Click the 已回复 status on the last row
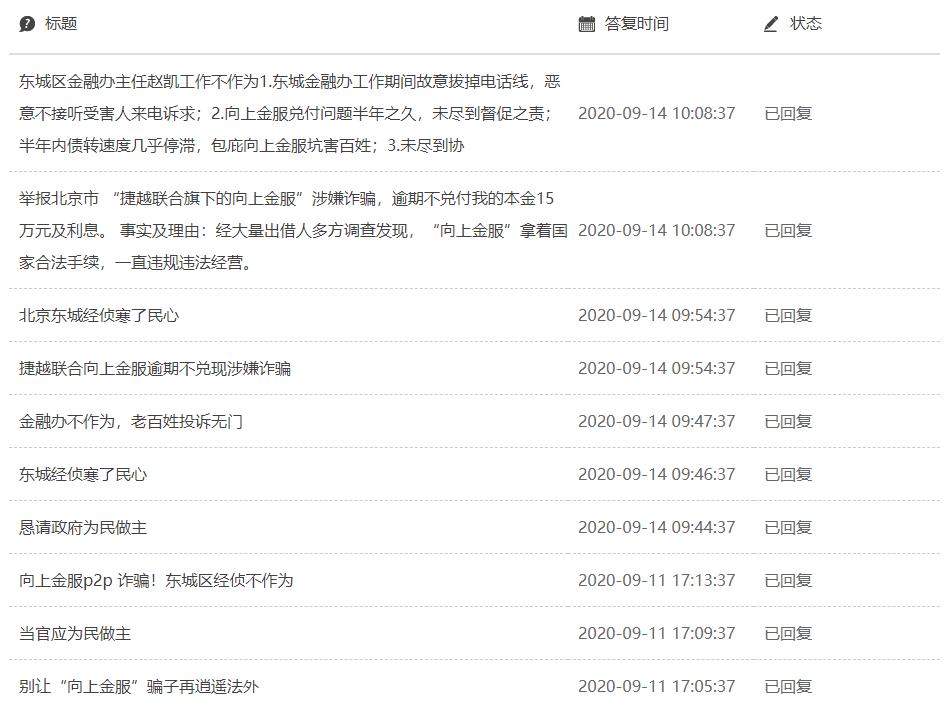 point(789,686)
